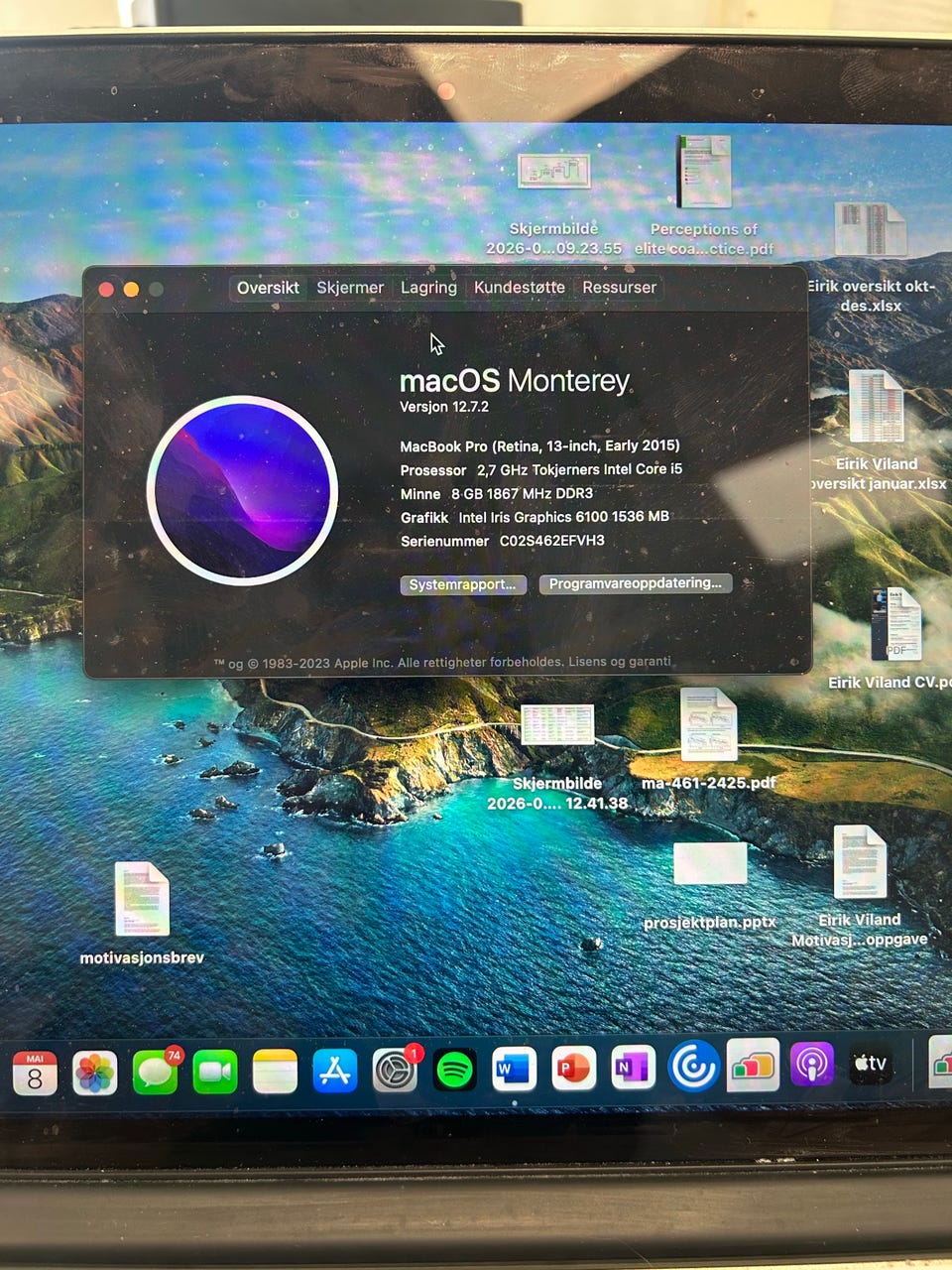
Task: Switch to the Skjermer tab
Action: click(x=350, y=288)
